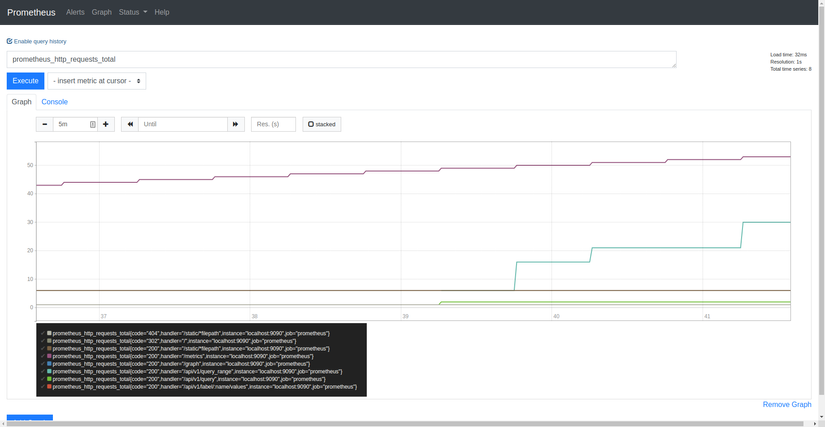Hide the code 404 series in legend

[x=191, y=333]
